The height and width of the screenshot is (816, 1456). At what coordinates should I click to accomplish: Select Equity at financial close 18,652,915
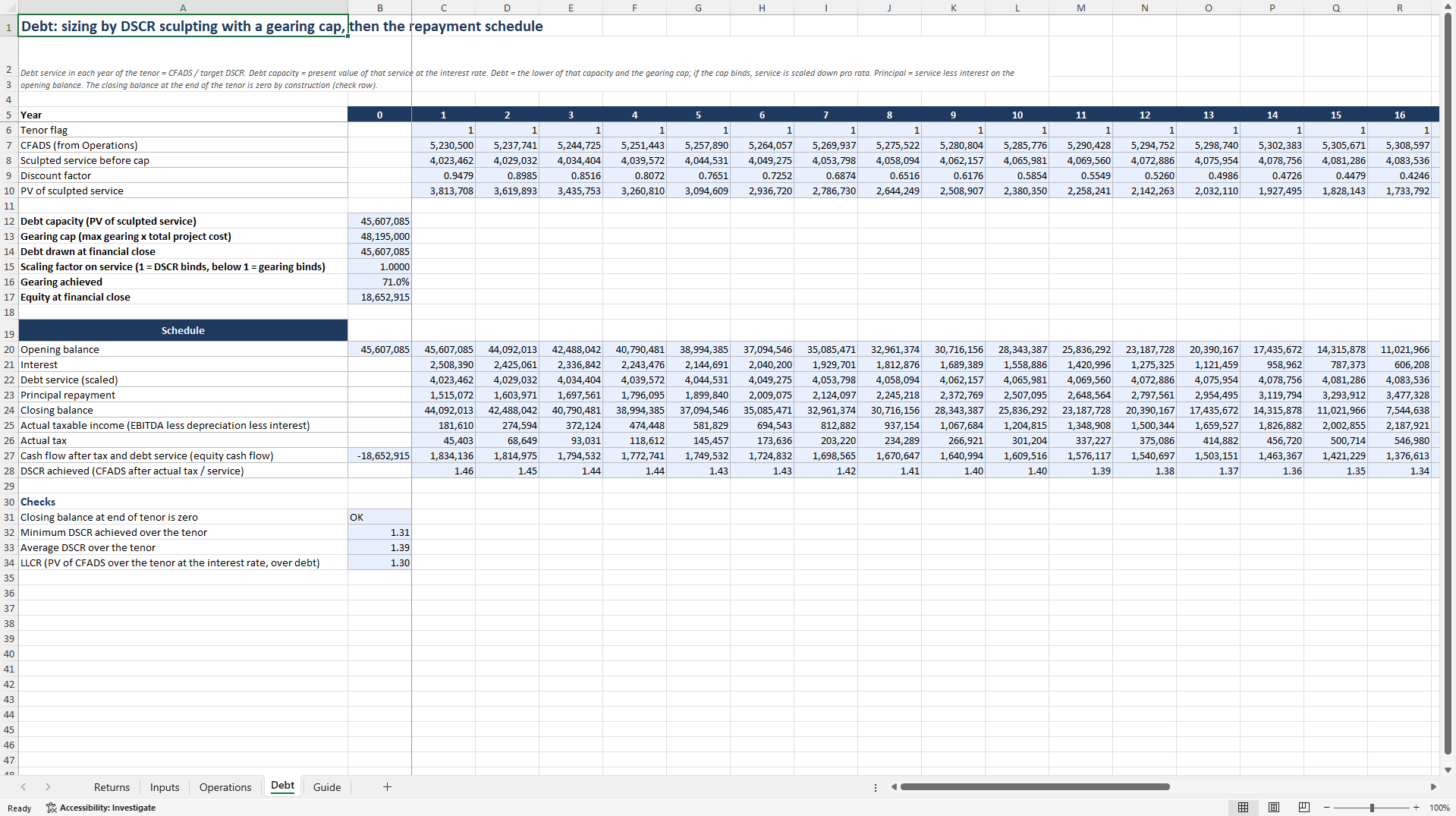coord(379,297)
